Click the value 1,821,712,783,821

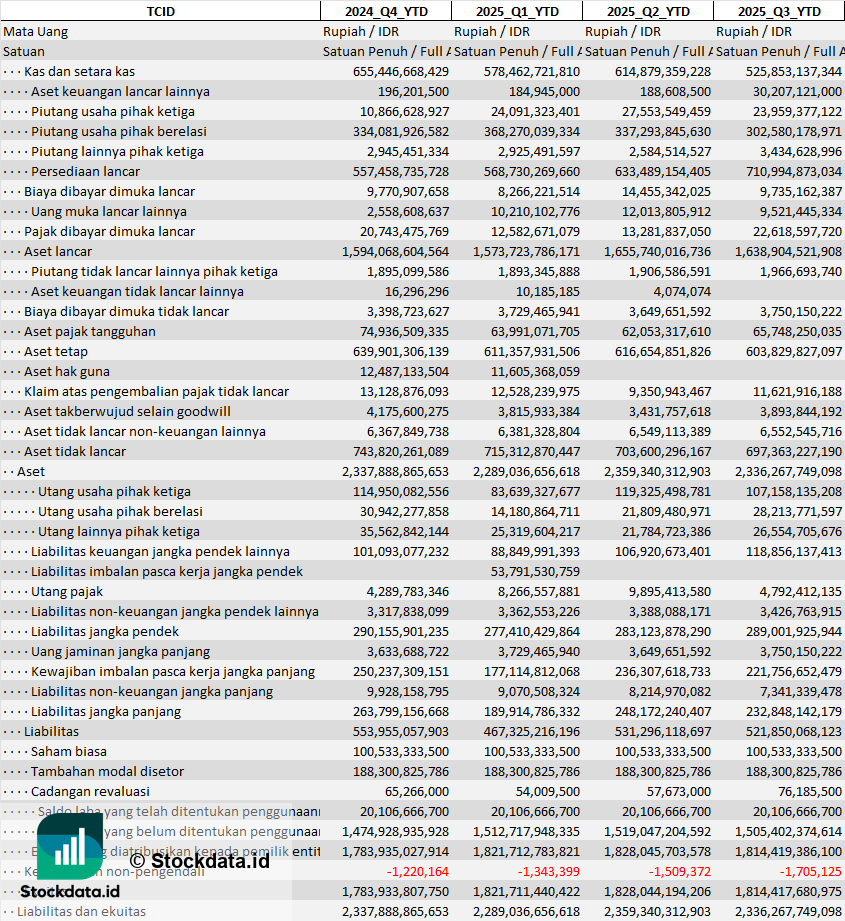click(x=526, y=850)
